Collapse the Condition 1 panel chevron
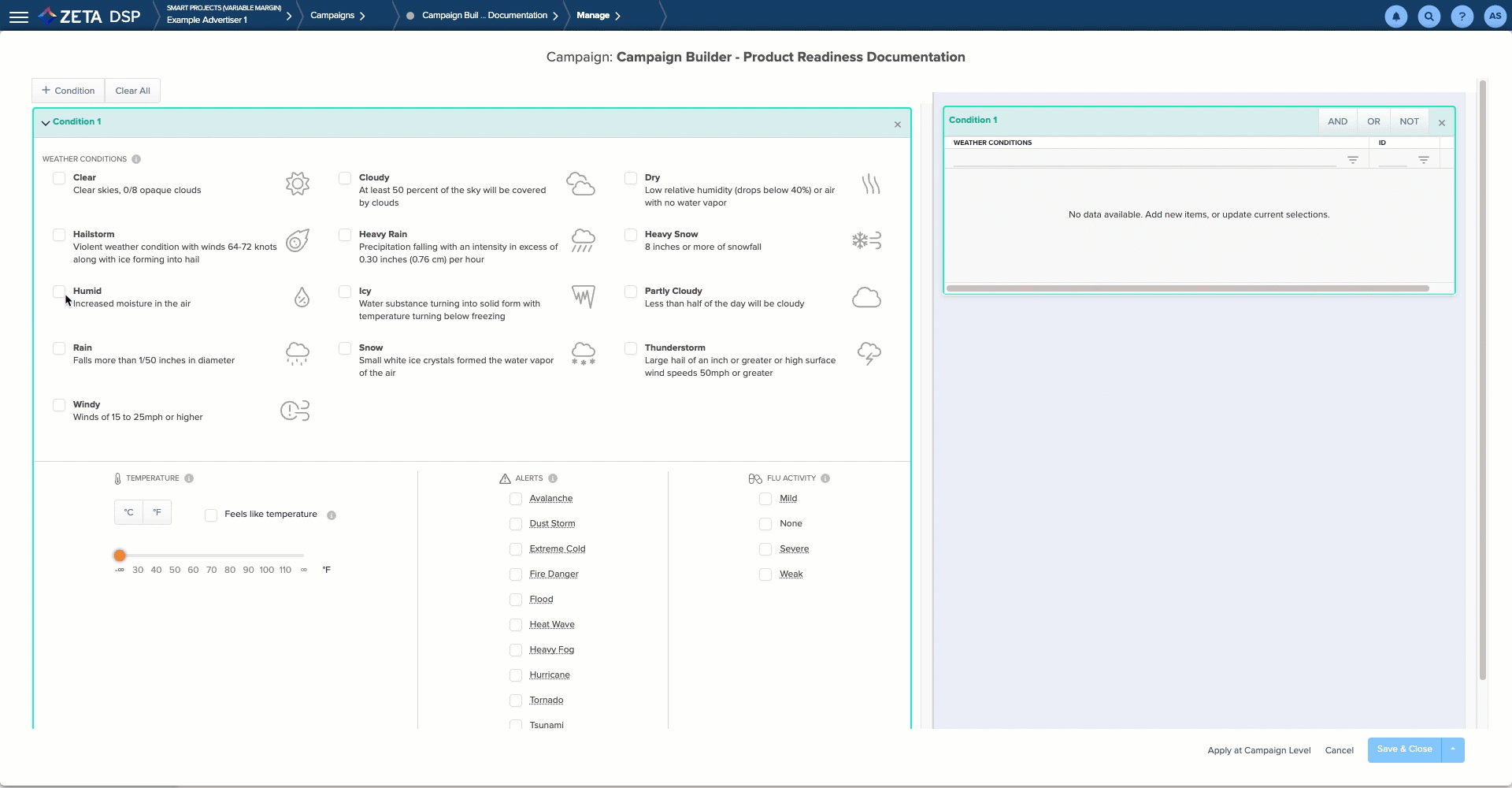Image resolution: width=1512 pixels, height=788 pixels. pos(46,123)
